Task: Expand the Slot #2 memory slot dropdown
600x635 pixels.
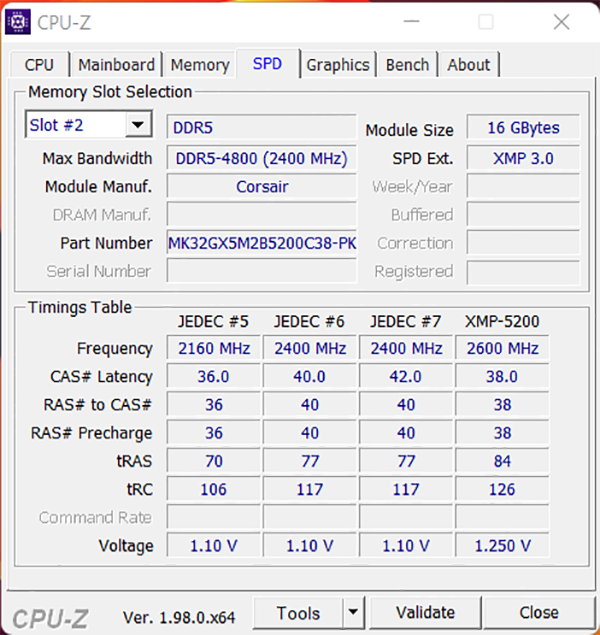Action: (138, 125)
